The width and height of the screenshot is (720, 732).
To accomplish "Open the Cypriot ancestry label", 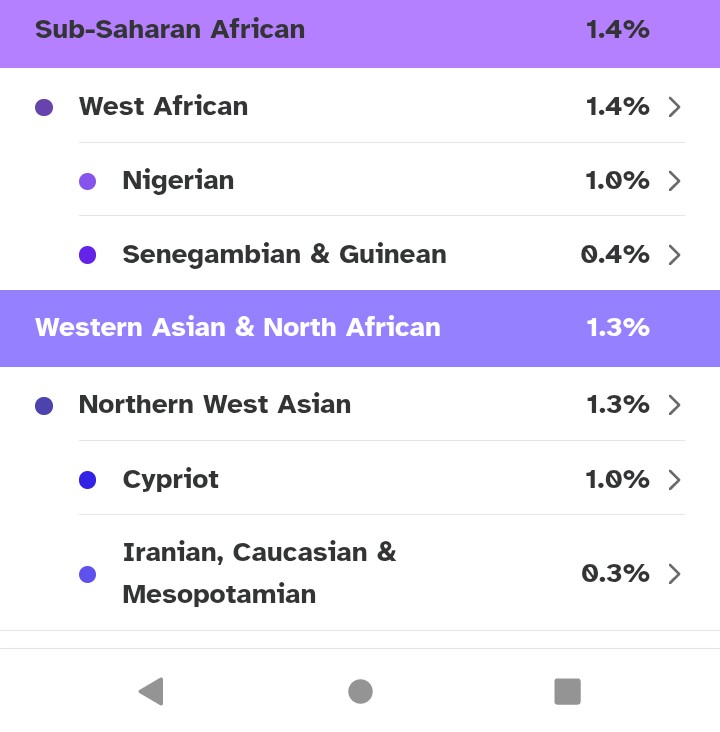I will pos(170,480).
